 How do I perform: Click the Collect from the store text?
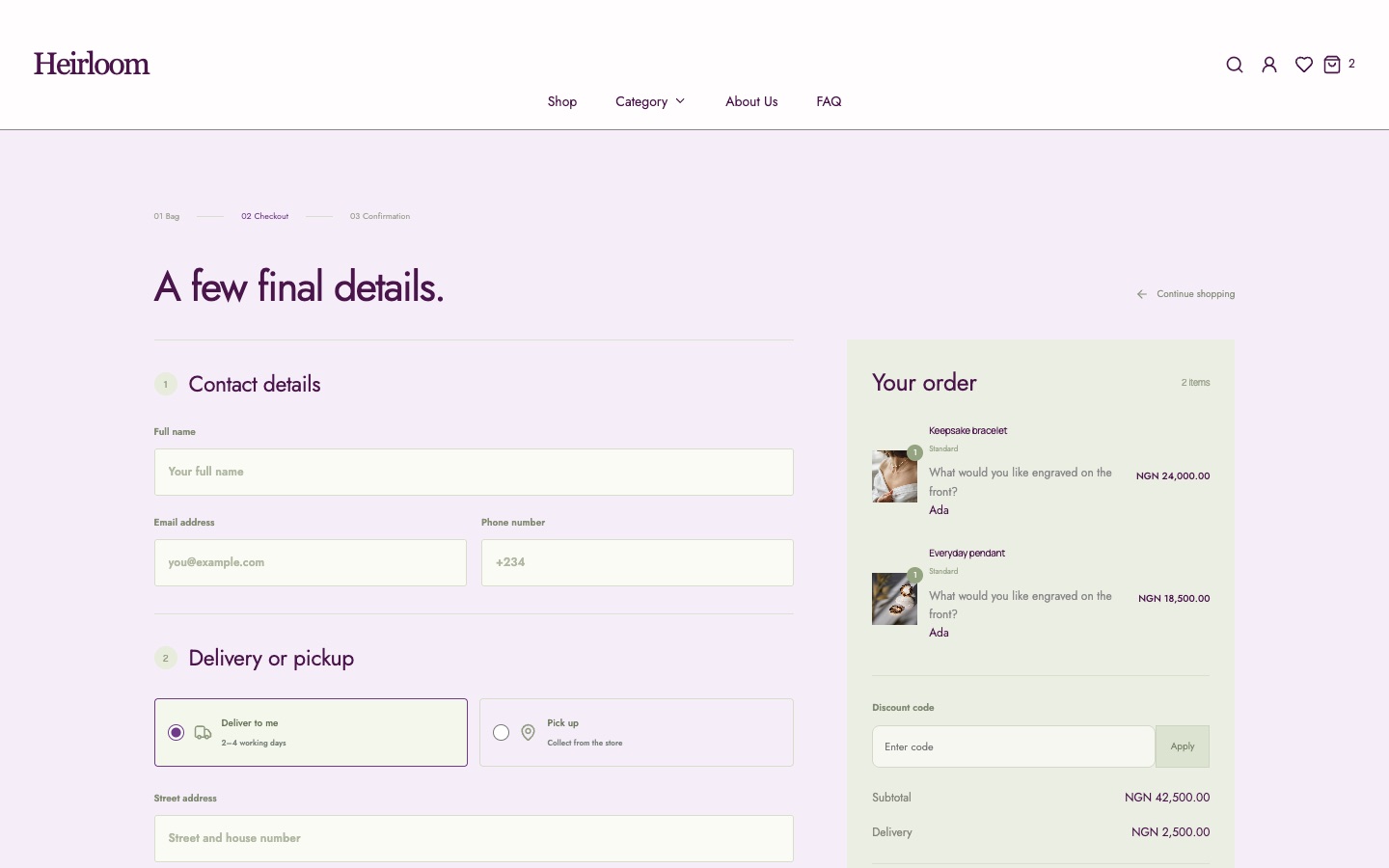point(585,744)
